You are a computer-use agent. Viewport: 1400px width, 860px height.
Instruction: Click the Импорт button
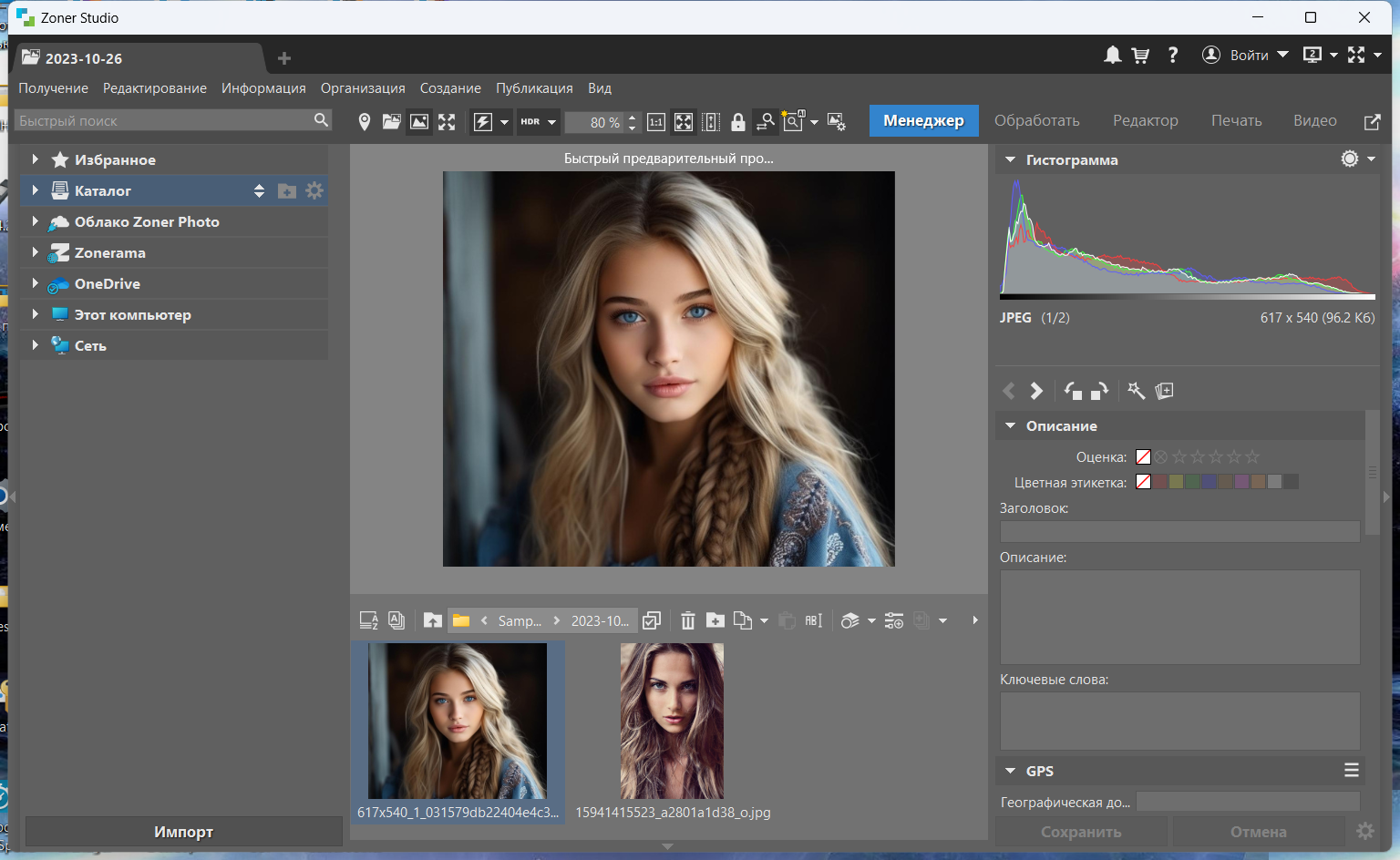tap(183, 832)
